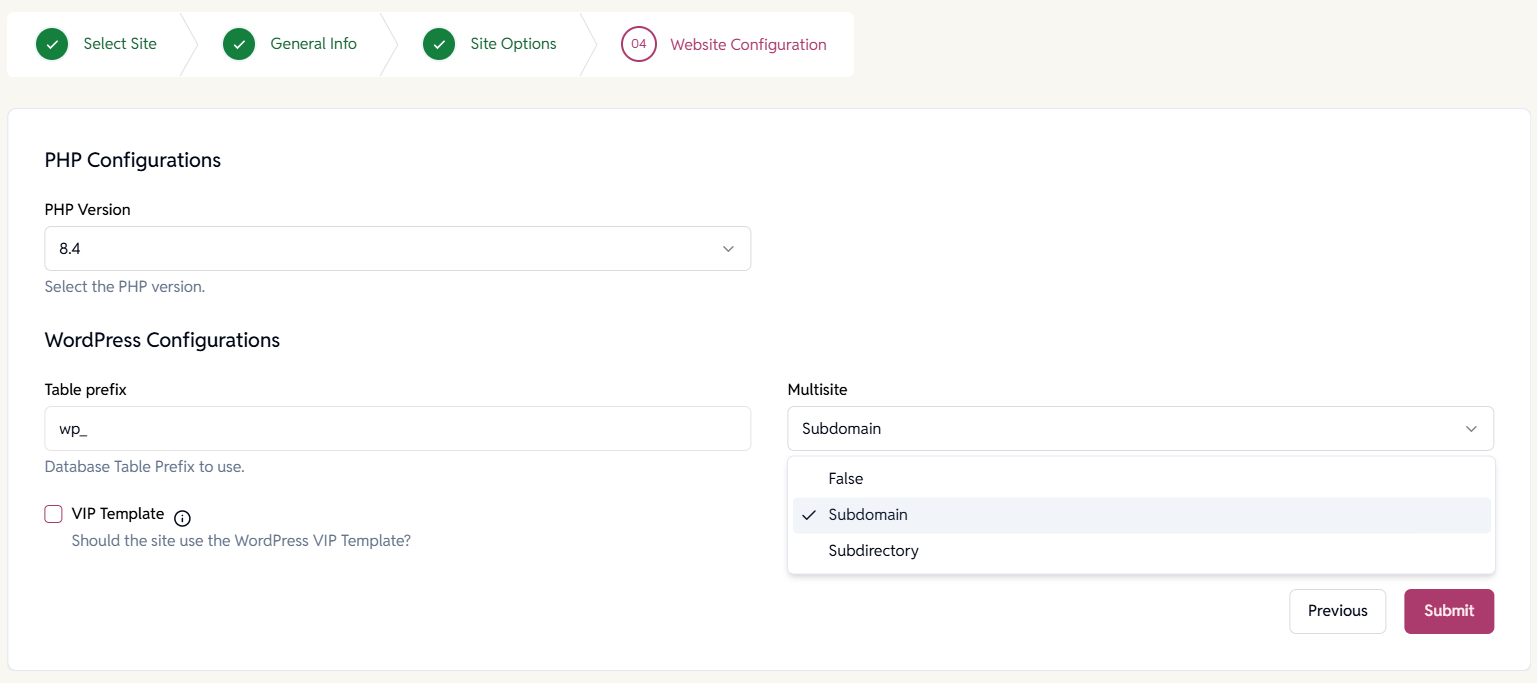Focus the Table prefix input field
This screenshot has height=683, width=1537.
(x=397, y=429)
